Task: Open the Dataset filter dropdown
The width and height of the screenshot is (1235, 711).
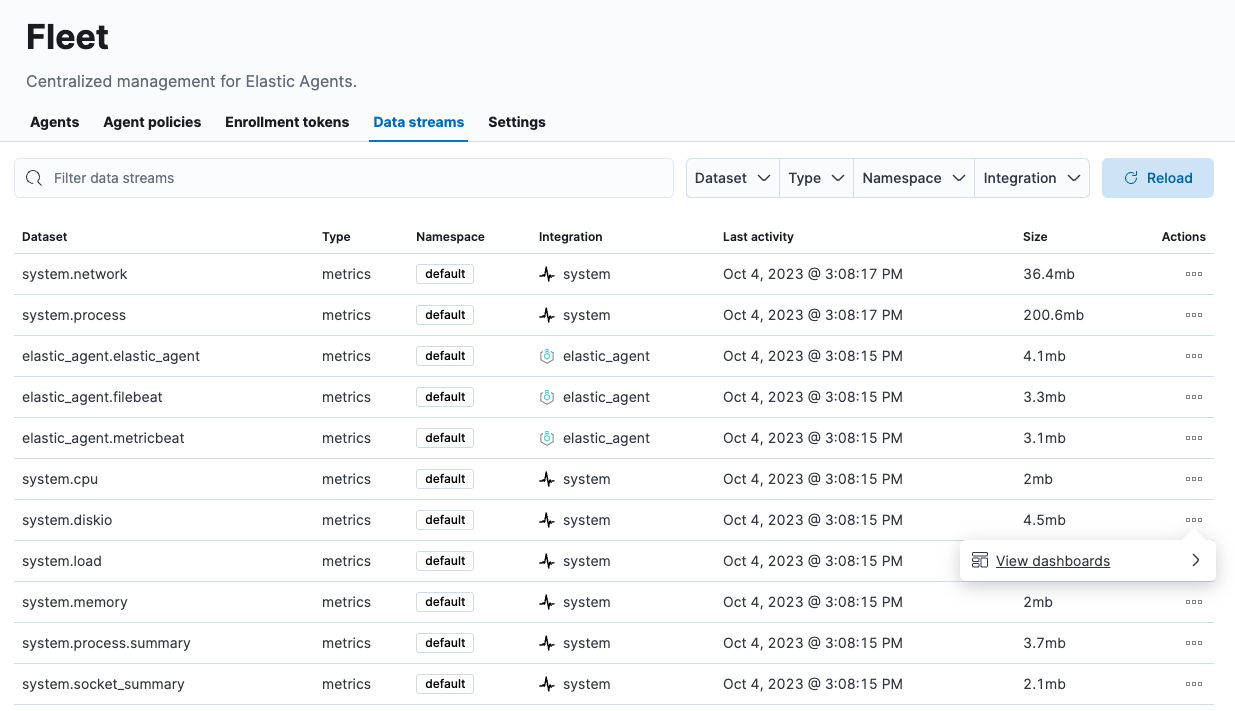Action: click(x=732, y=177)
